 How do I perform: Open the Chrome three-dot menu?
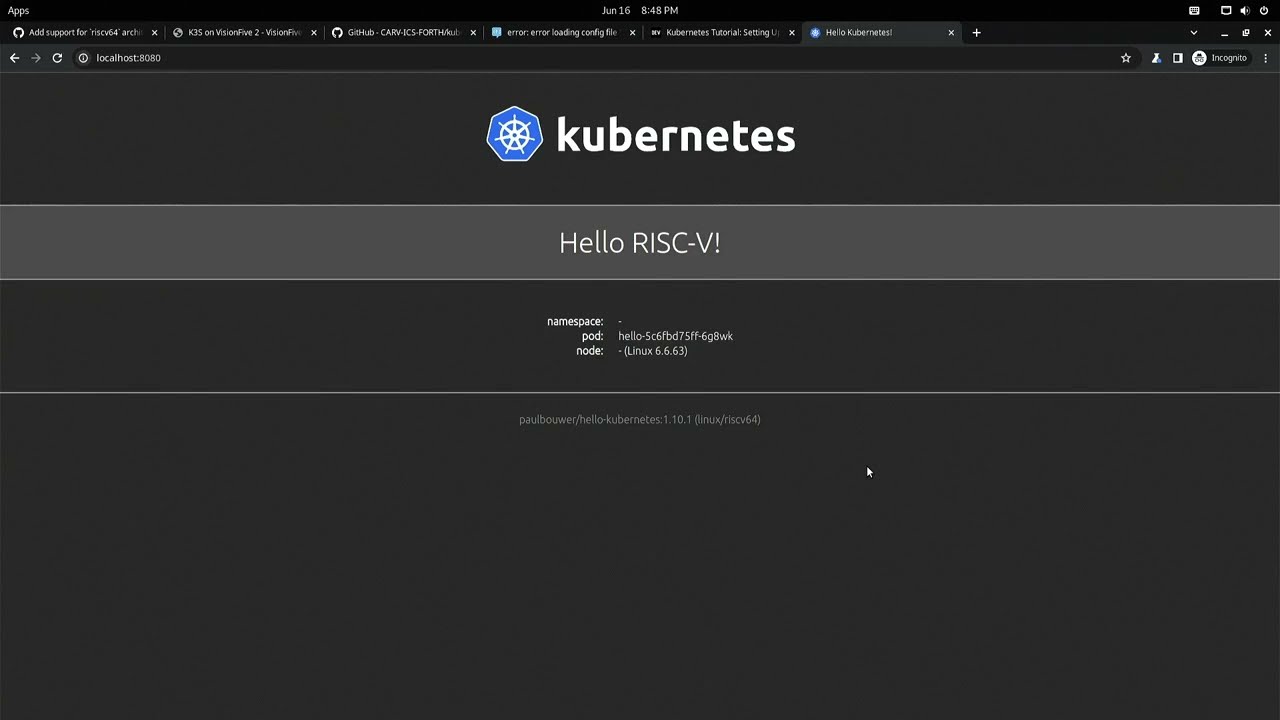pos(1266,58)
